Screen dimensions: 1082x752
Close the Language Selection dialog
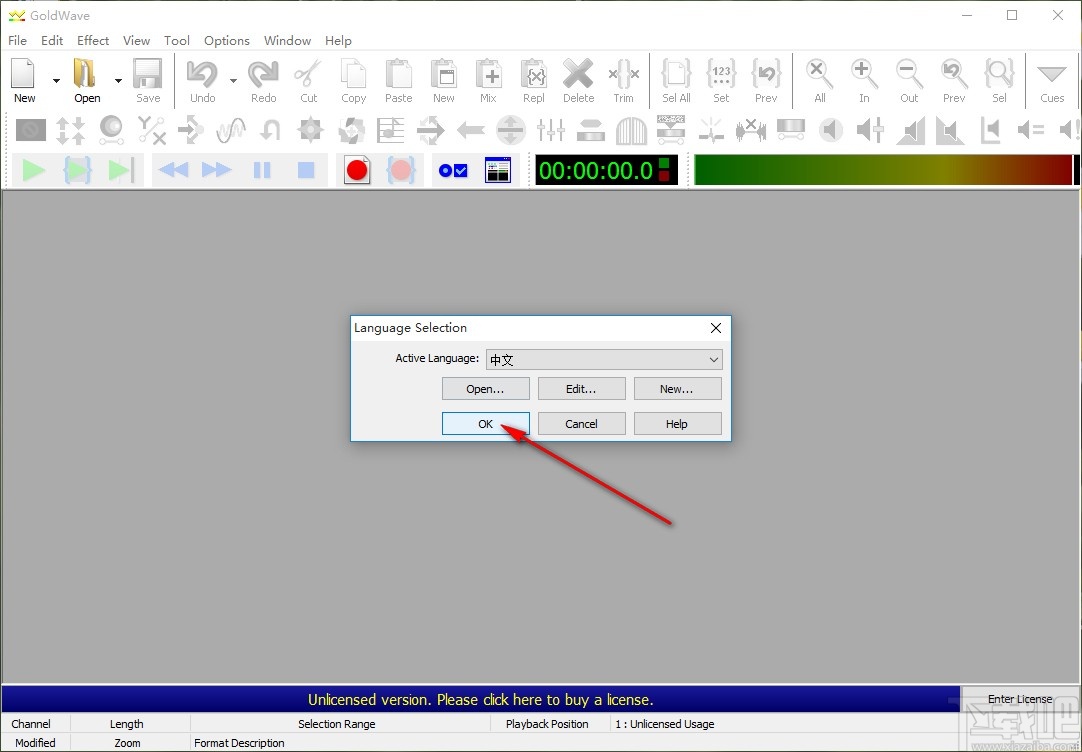click(716, 328)
